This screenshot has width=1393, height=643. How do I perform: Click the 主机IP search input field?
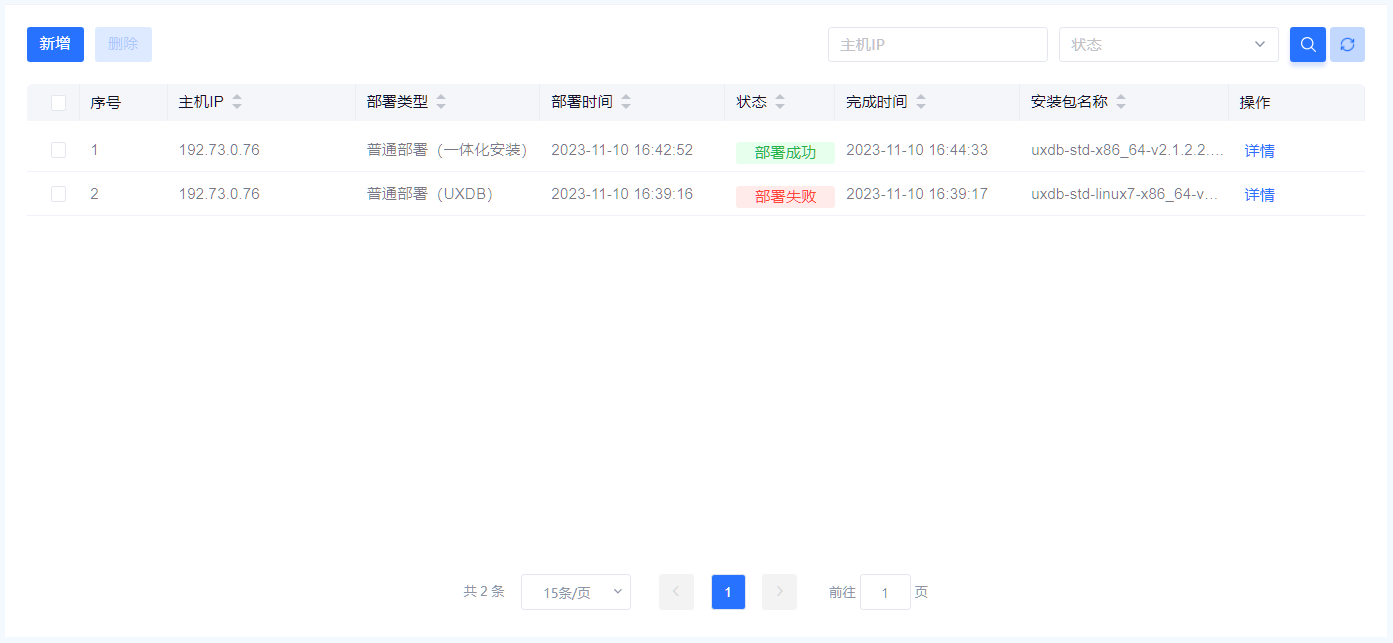(937, 44)
